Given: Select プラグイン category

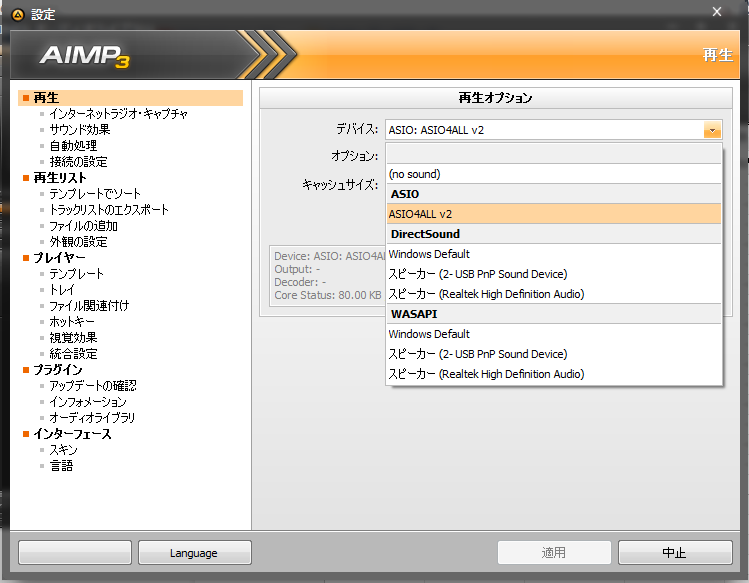Looking at the screenshot, I should click(x=57, y=370).
